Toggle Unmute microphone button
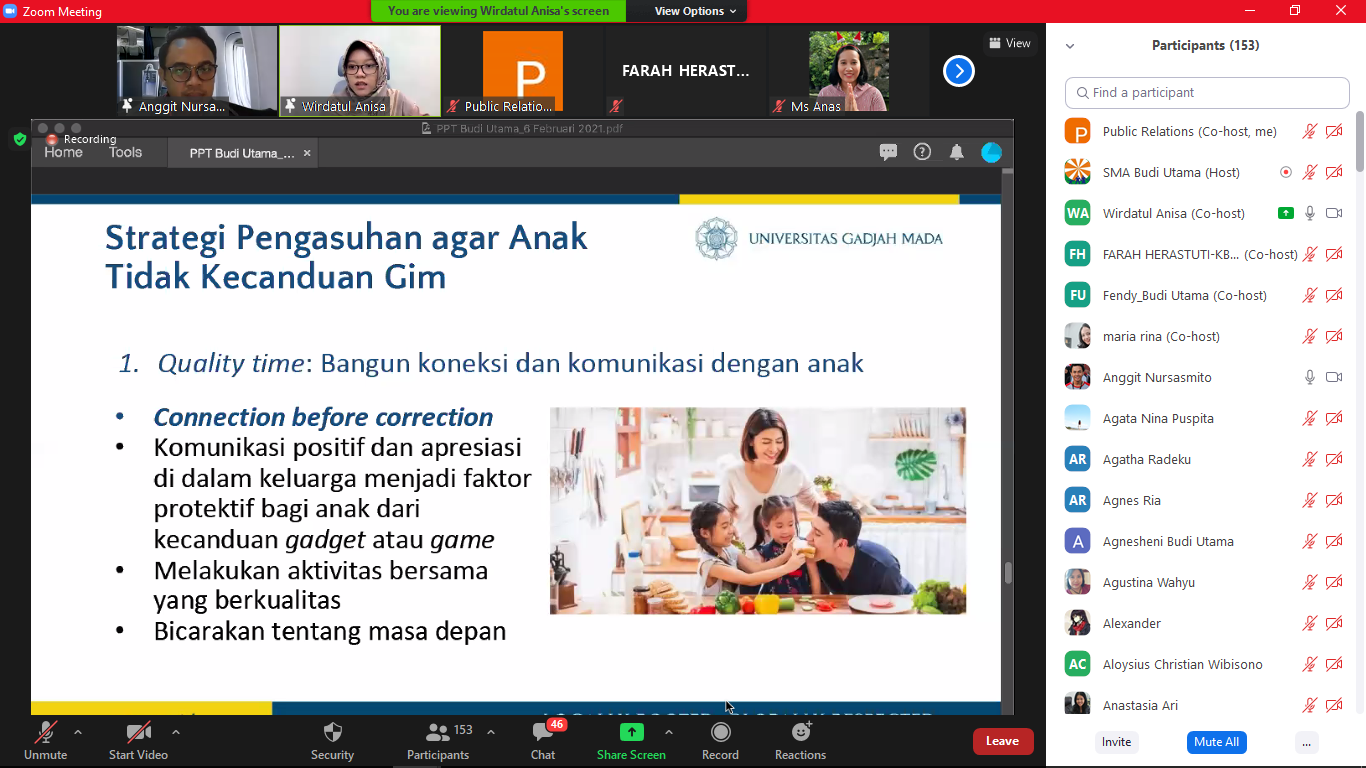 45,732
